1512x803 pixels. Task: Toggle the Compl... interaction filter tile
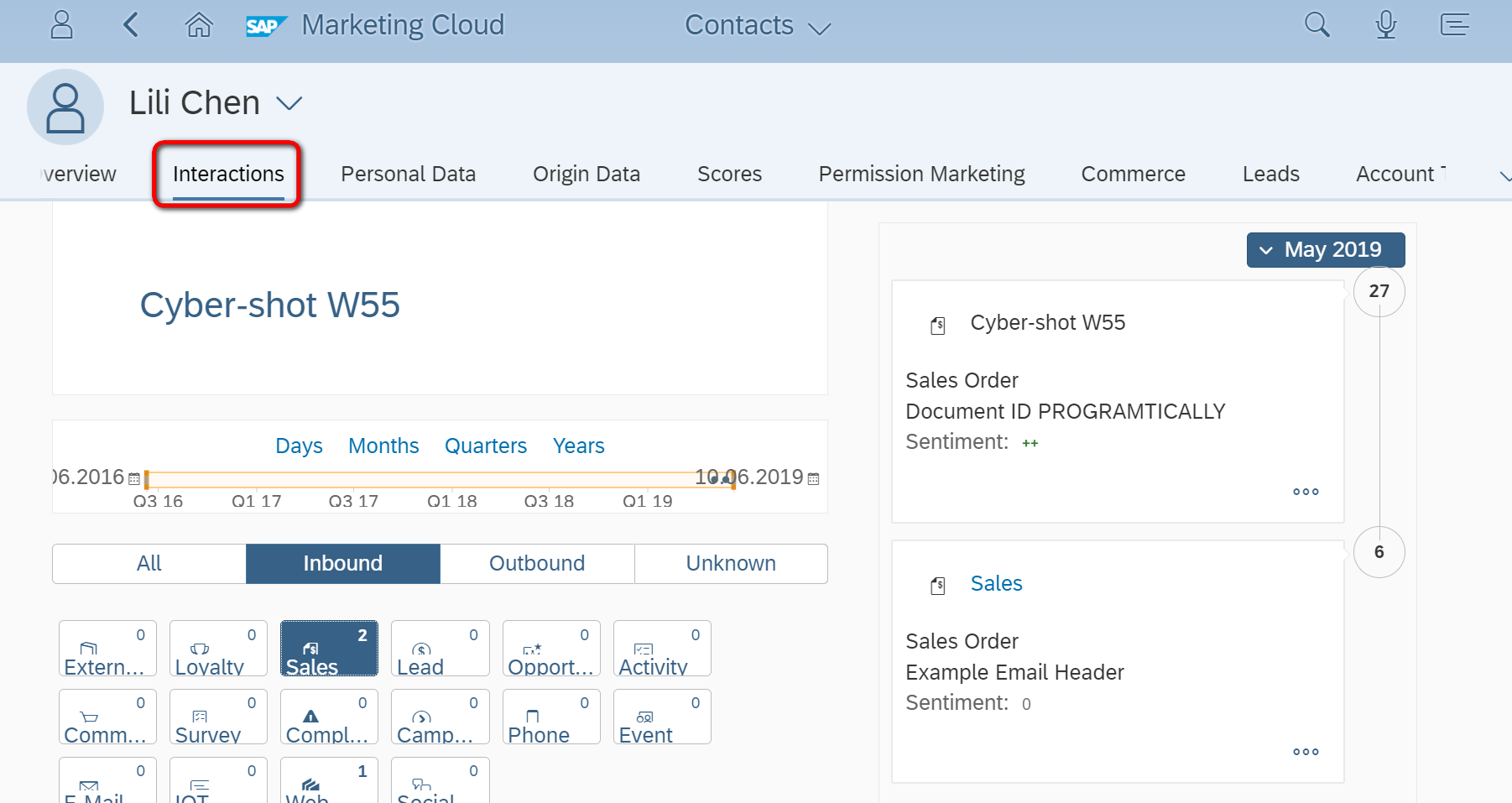point(329,717)
